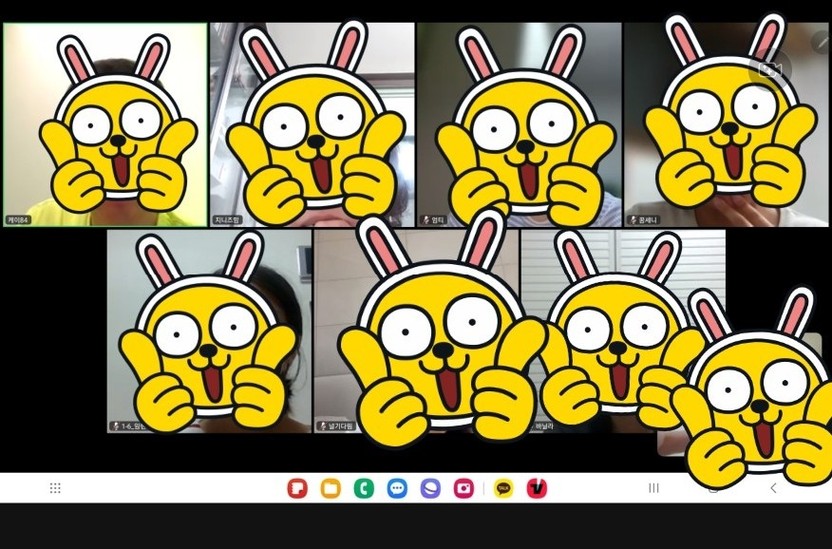832x549 pixels.
Task: Tap the recent apps navigation button
Action: [x=654, y=487]
